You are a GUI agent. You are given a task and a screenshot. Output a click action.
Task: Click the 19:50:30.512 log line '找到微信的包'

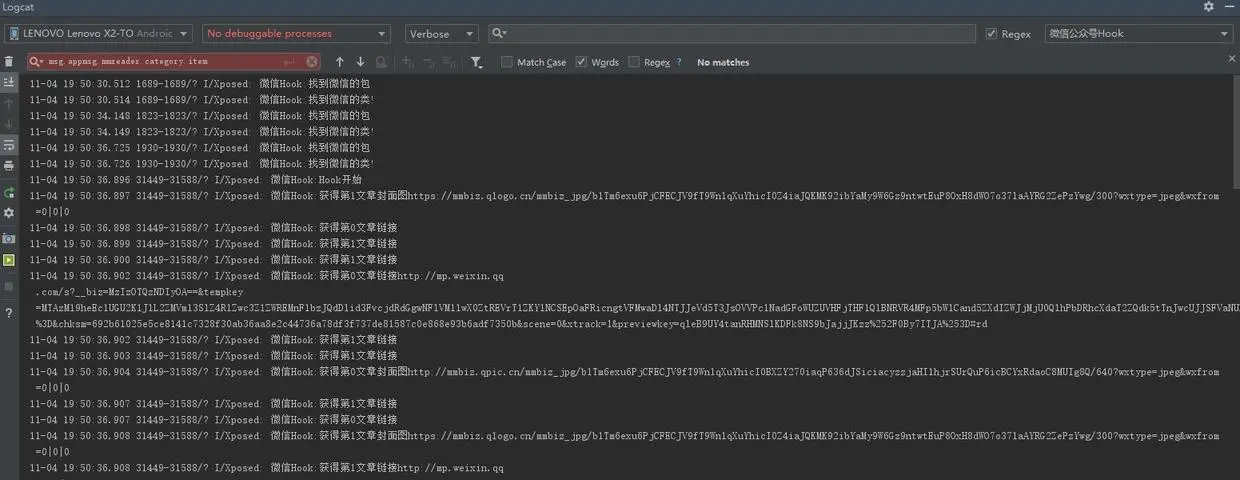tap(201, 83)
